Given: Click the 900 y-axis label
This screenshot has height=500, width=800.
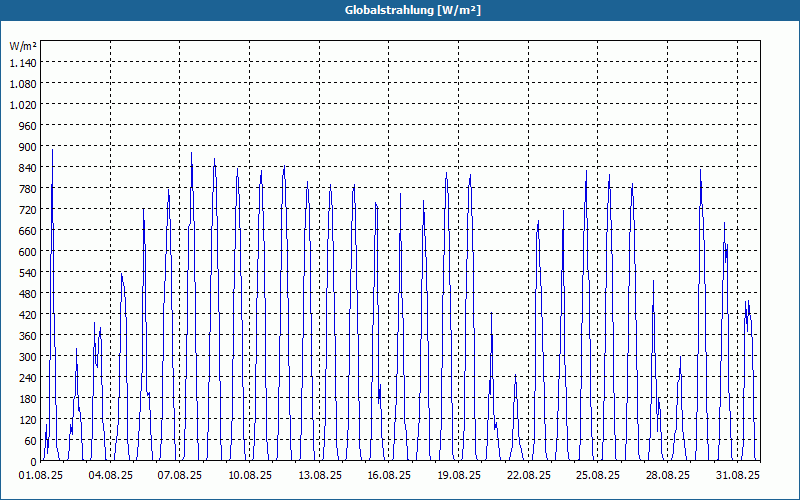Looking at the screenshot, I should (28, 147).
